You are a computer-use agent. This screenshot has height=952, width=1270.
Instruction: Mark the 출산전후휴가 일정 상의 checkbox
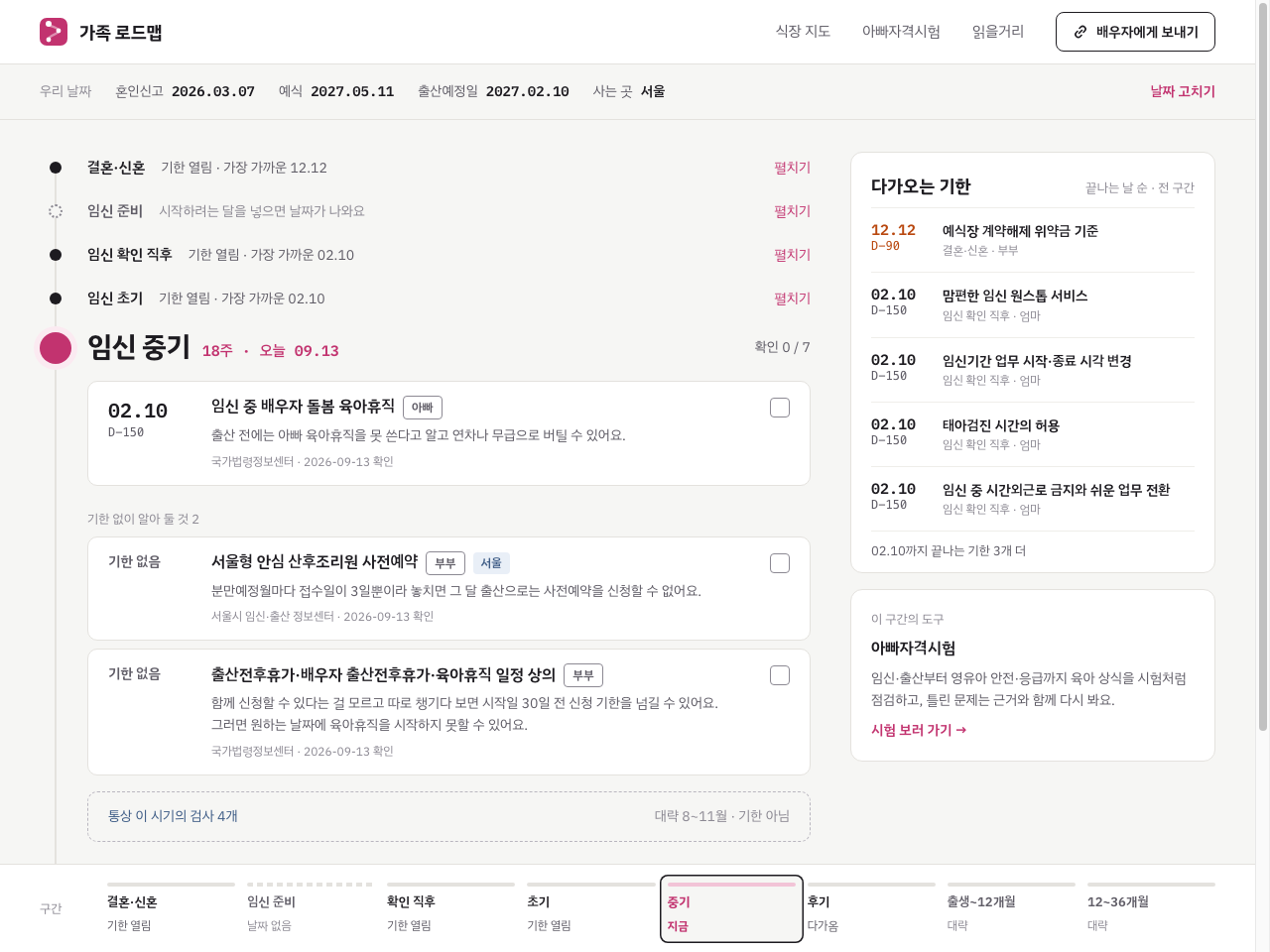coord(780,675)
